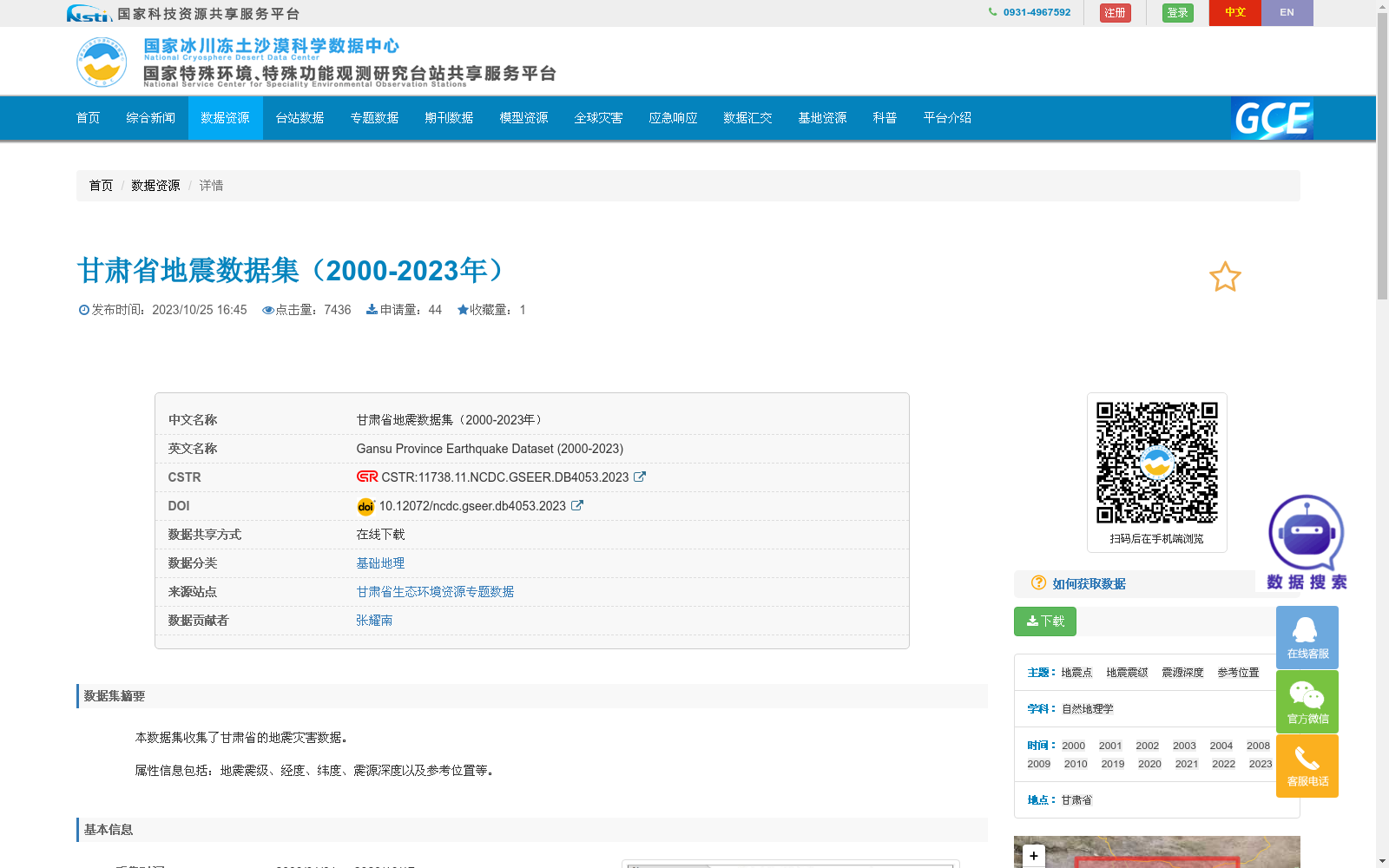Open the data search robot assistant
The image size is (1389, 868).
[1306, 542]
